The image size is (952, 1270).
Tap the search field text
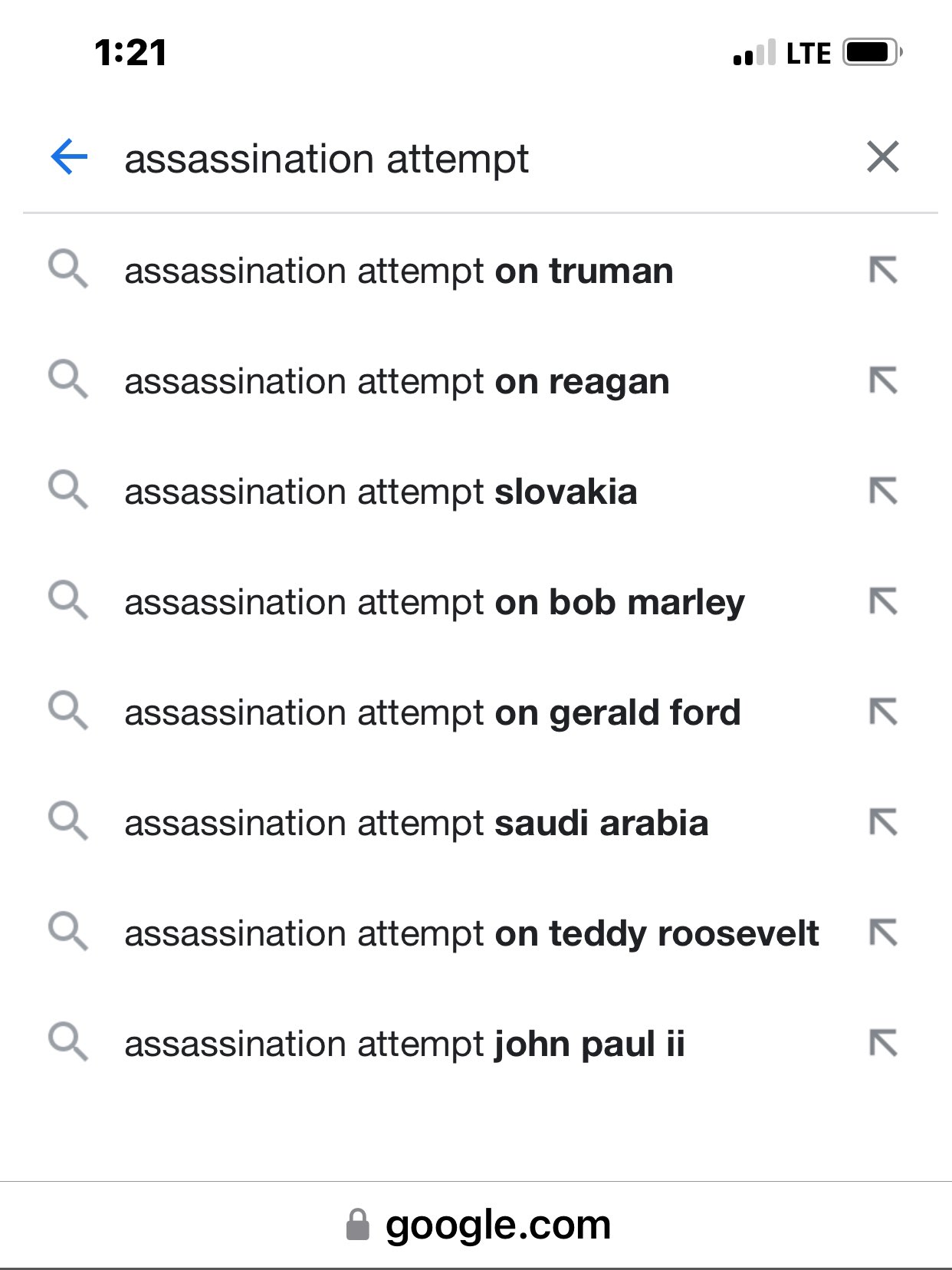(x=327, y=160)
